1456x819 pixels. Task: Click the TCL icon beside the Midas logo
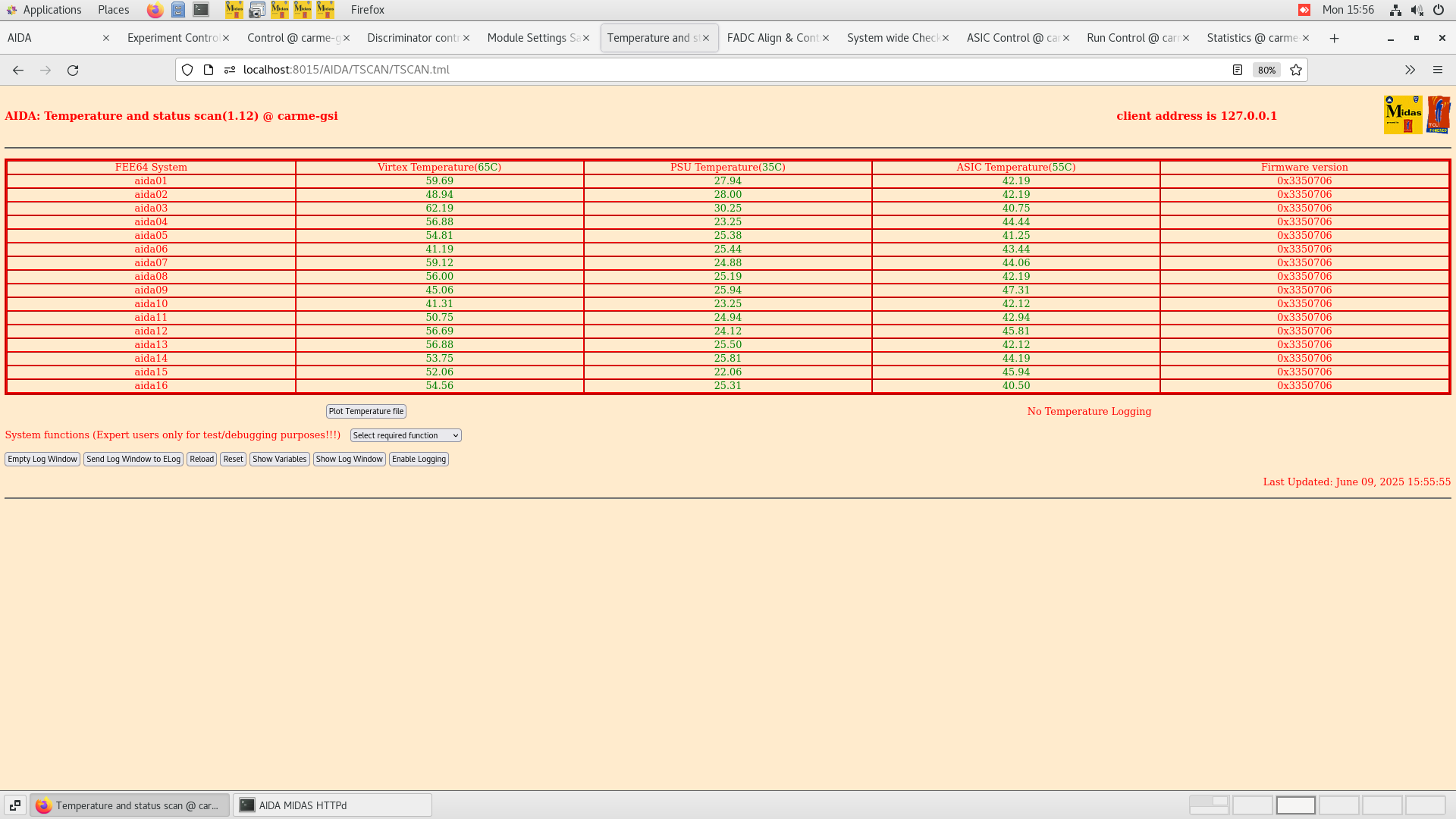(x=1439, y=114)
